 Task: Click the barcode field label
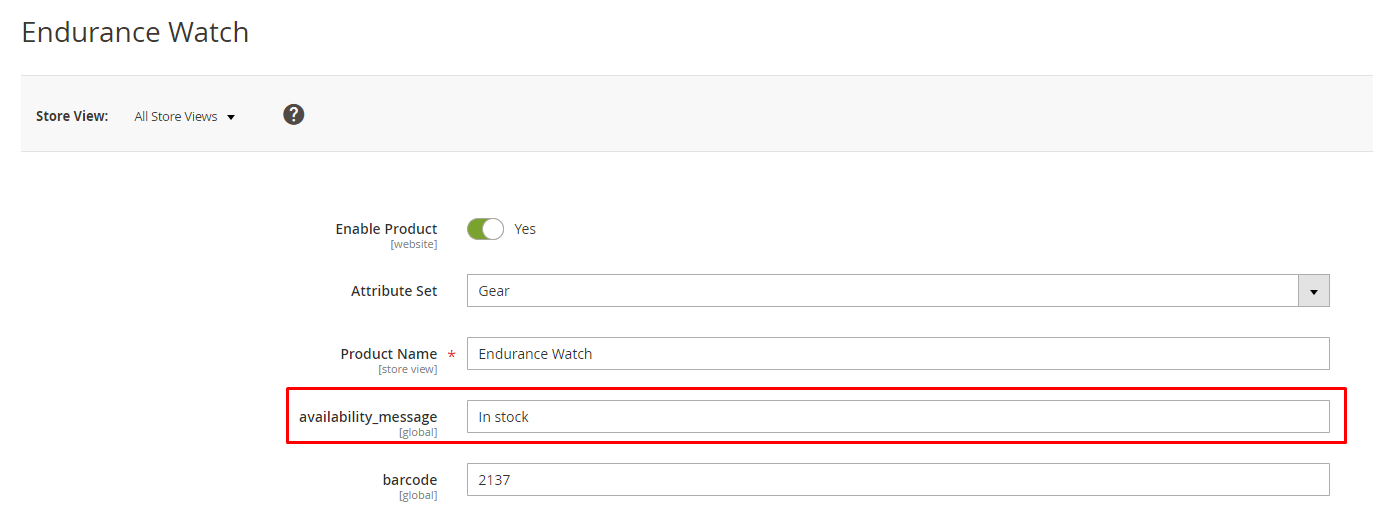[x=410, y=480]
